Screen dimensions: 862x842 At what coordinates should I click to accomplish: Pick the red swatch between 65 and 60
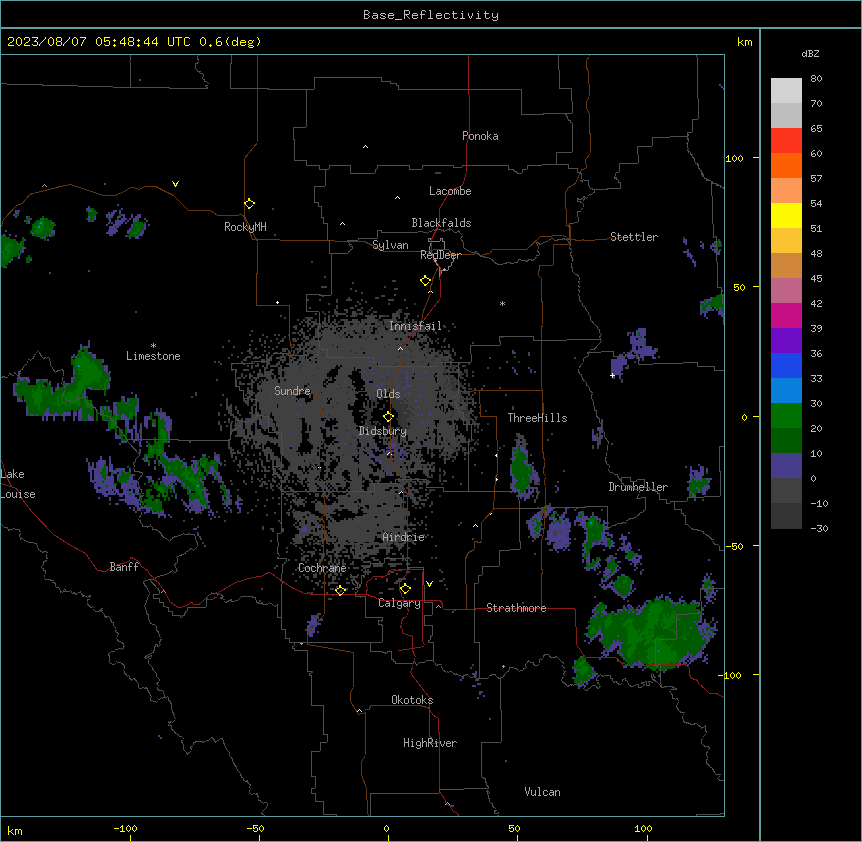click(x=786, y=141)
